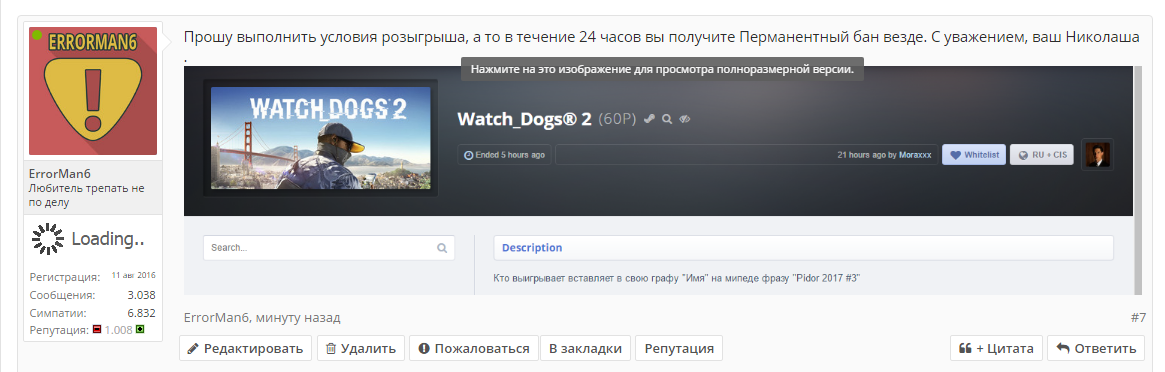Click the 'Ended 5 hours ago' label

(504, 154)
